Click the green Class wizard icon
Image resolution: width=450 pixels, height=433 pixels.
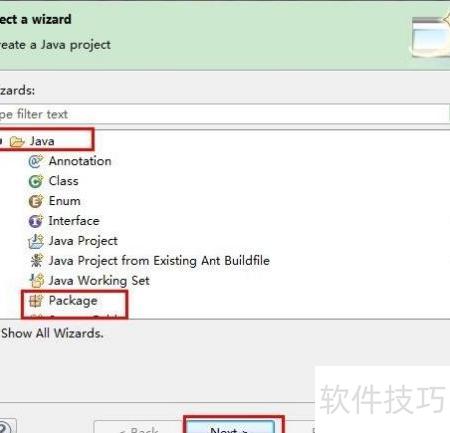[36, 181]
